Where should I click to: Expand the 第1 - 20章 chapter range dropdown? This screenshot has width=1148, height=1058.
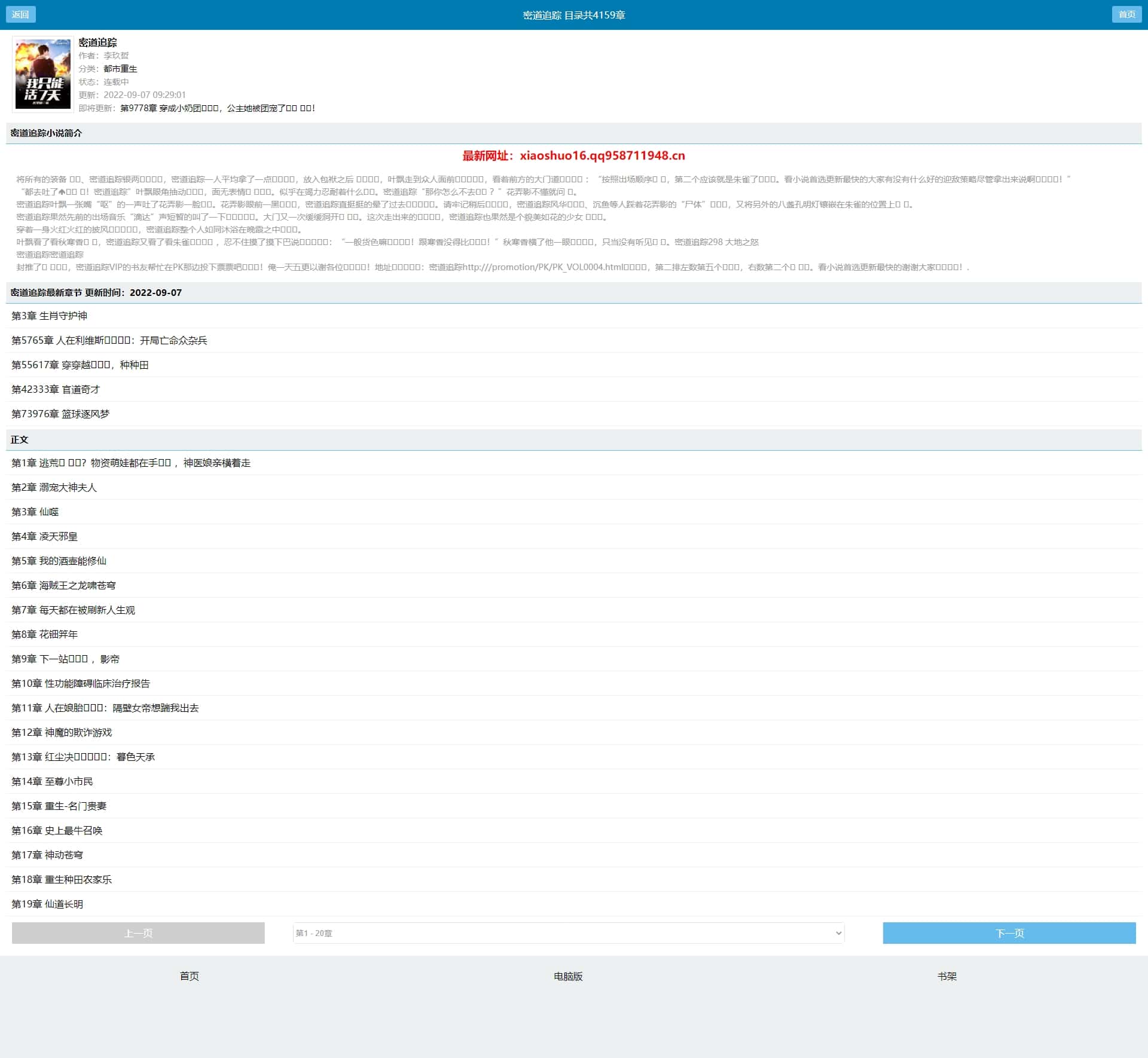point(569,933)
